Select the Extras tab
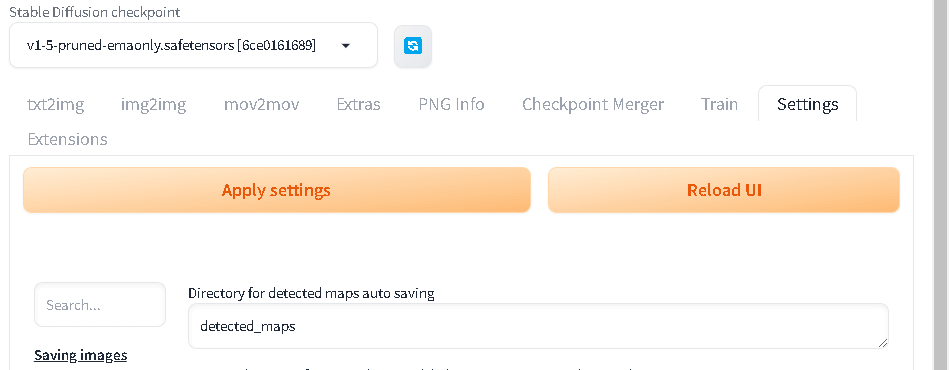The height and width of the screenshot is (370, 949). [358, 104]
